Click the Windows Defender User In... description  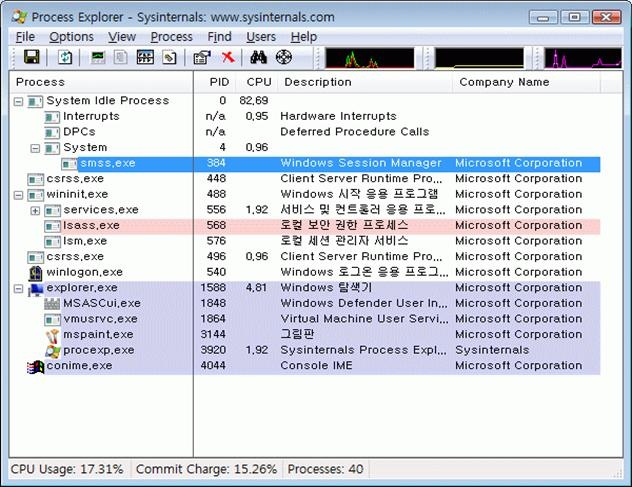[x=364, y=304]
